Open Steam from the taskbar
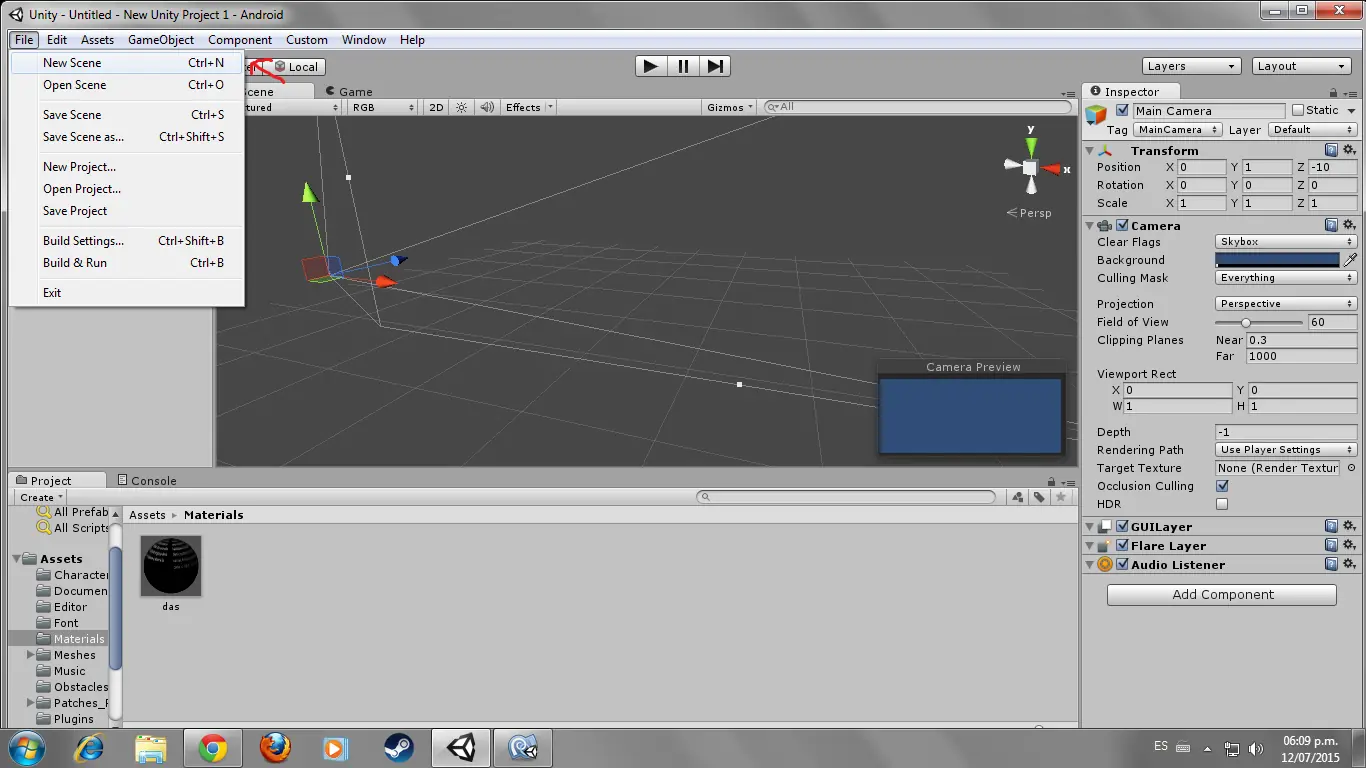 (398, 747)
